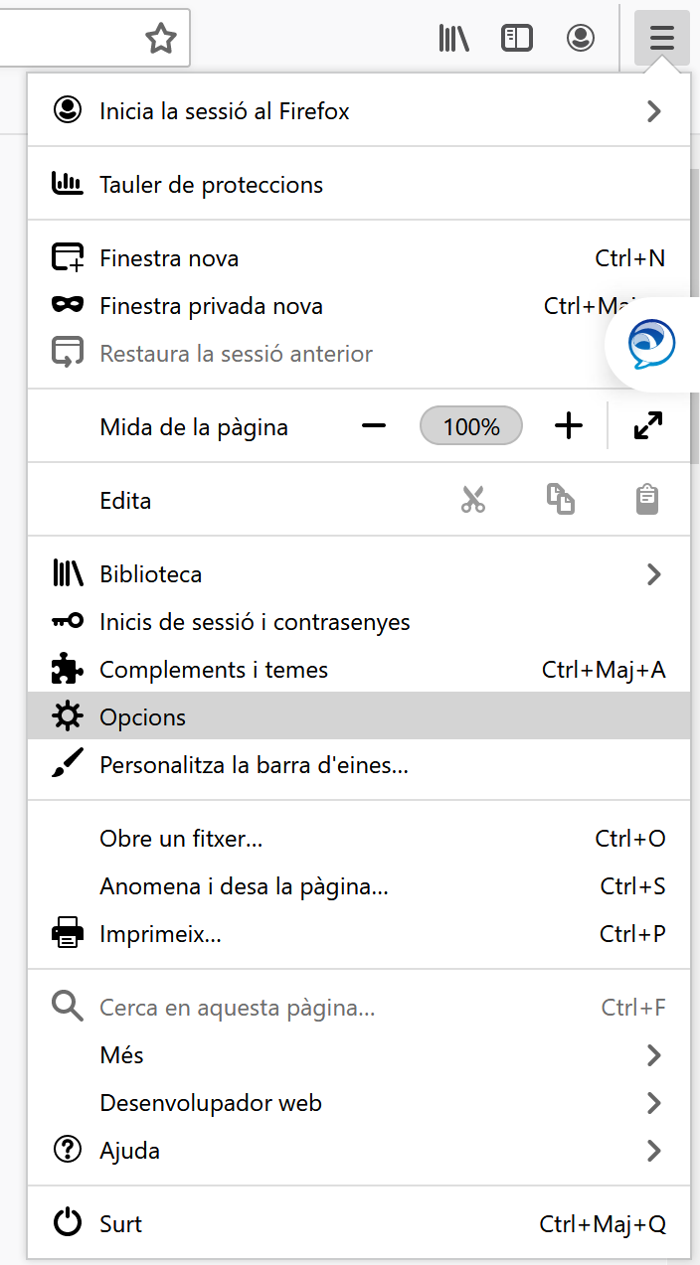
Task: Click the floating blue chat bubble icon
Action: click(x=652, y=345)
